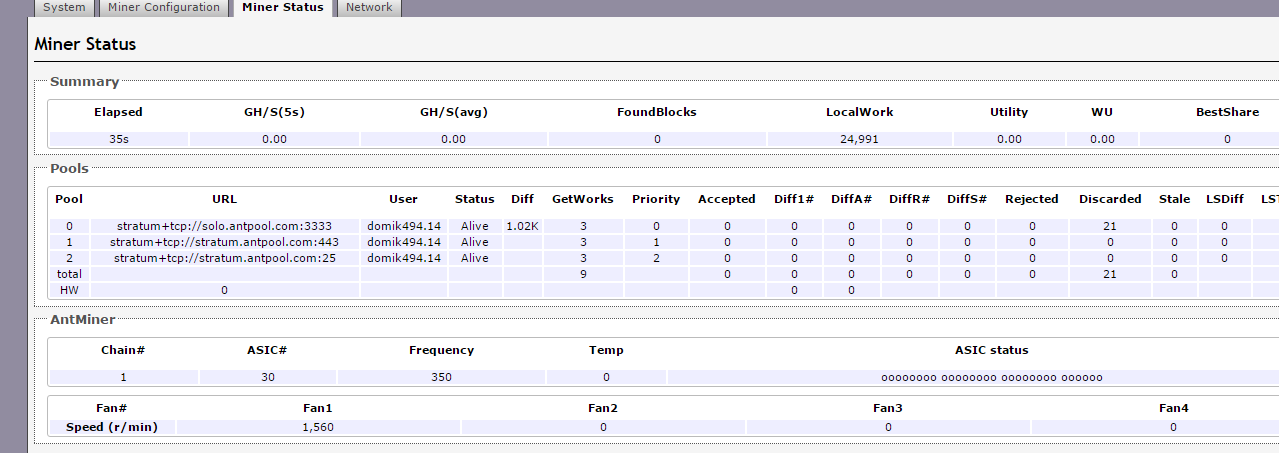Click the Rejected column header
The image size is (1279, 453).
point(1032,199)
